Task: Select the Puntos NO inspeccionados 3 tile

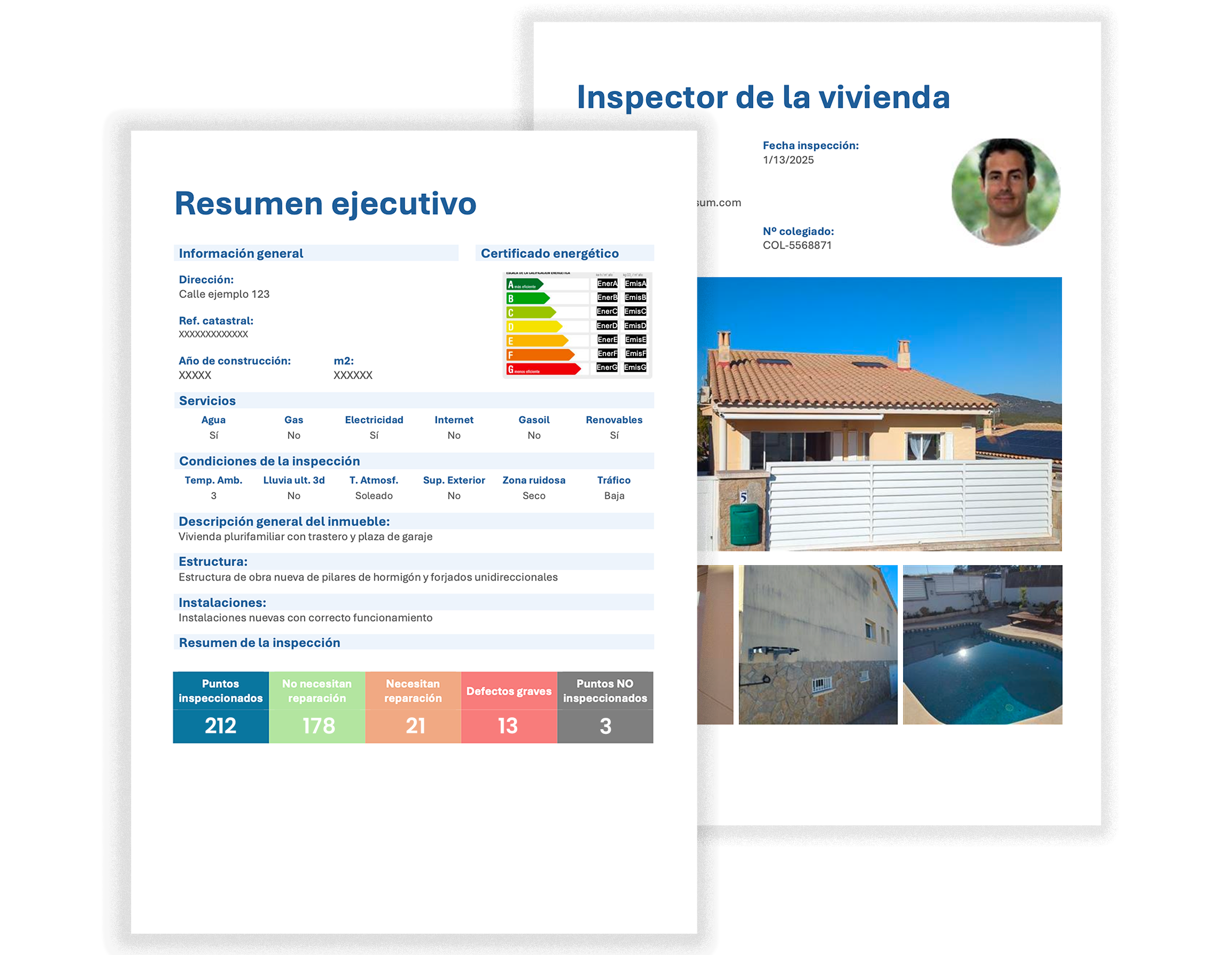Action: tap(605, 707)
